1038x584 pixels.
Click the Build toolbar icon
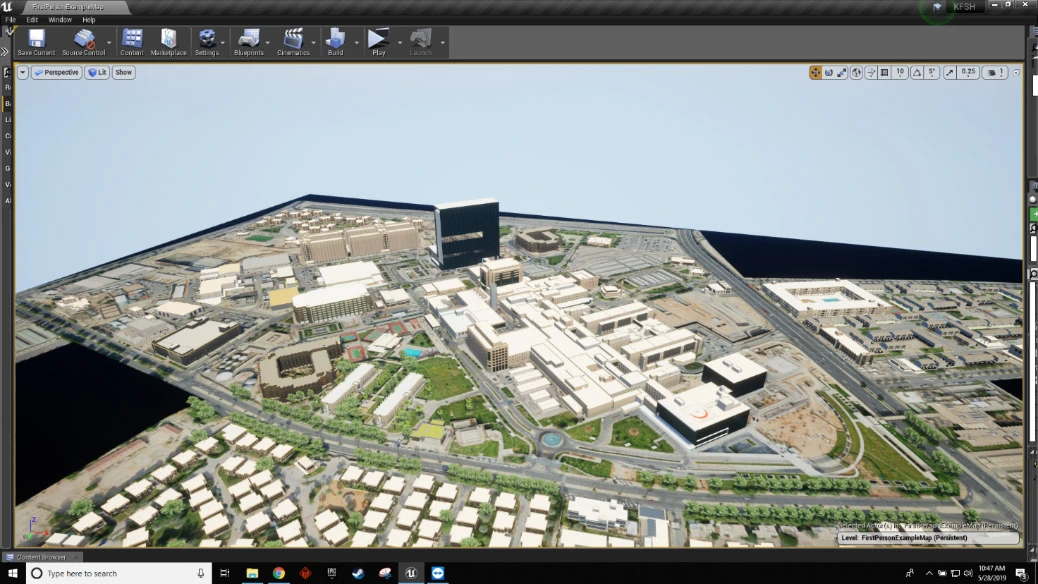click(x=333, y=40)
